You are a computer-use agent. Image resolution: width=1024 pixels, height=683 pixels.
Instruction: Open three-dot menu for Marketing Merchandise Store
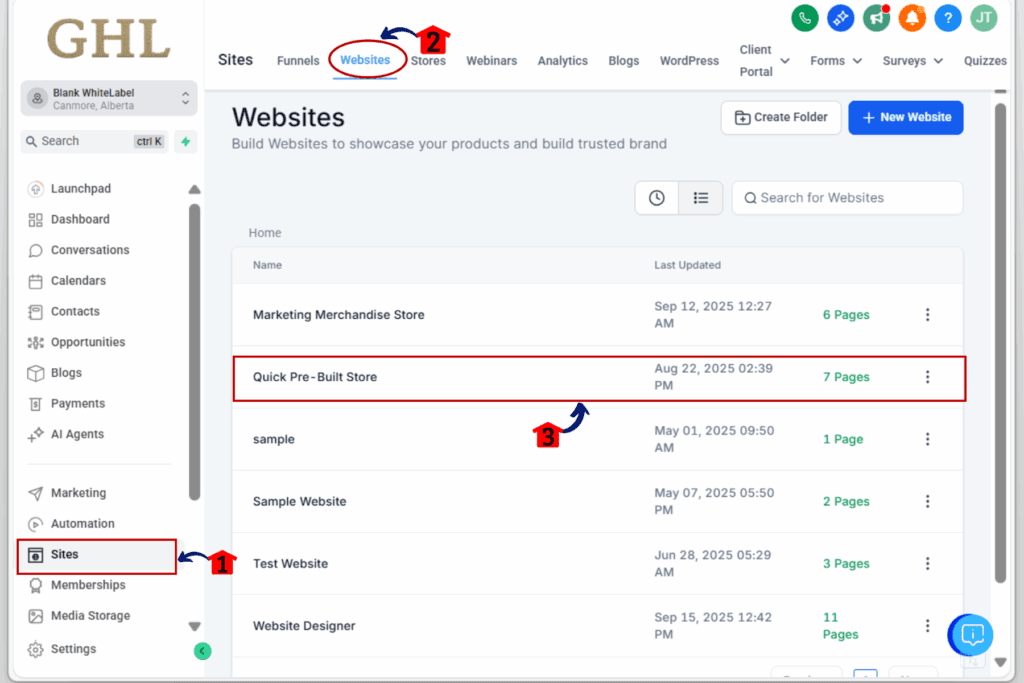[x=927, y=315]
